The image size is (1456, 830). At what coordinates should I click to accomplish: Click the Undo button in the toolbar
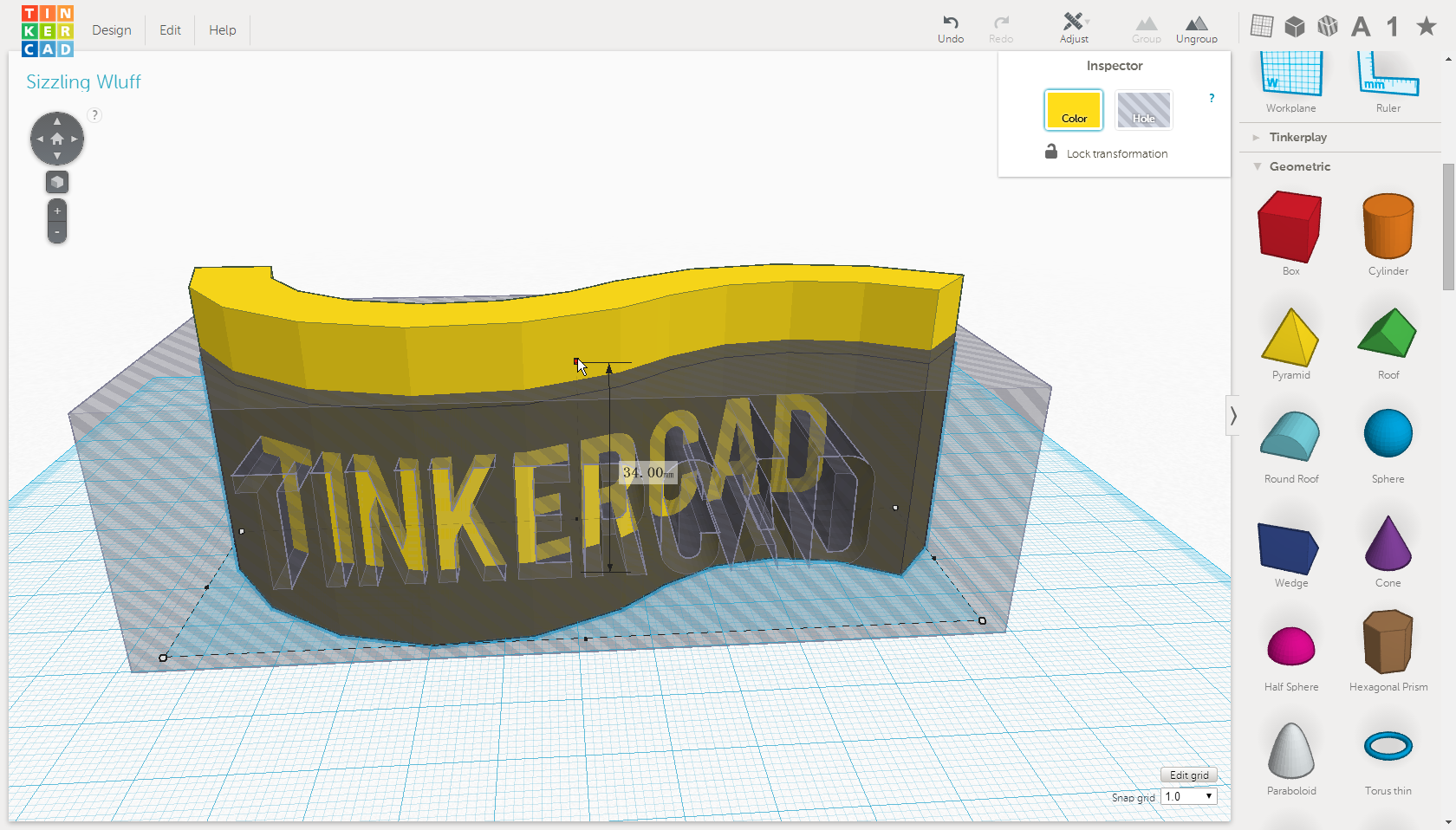tap(950, 26)
